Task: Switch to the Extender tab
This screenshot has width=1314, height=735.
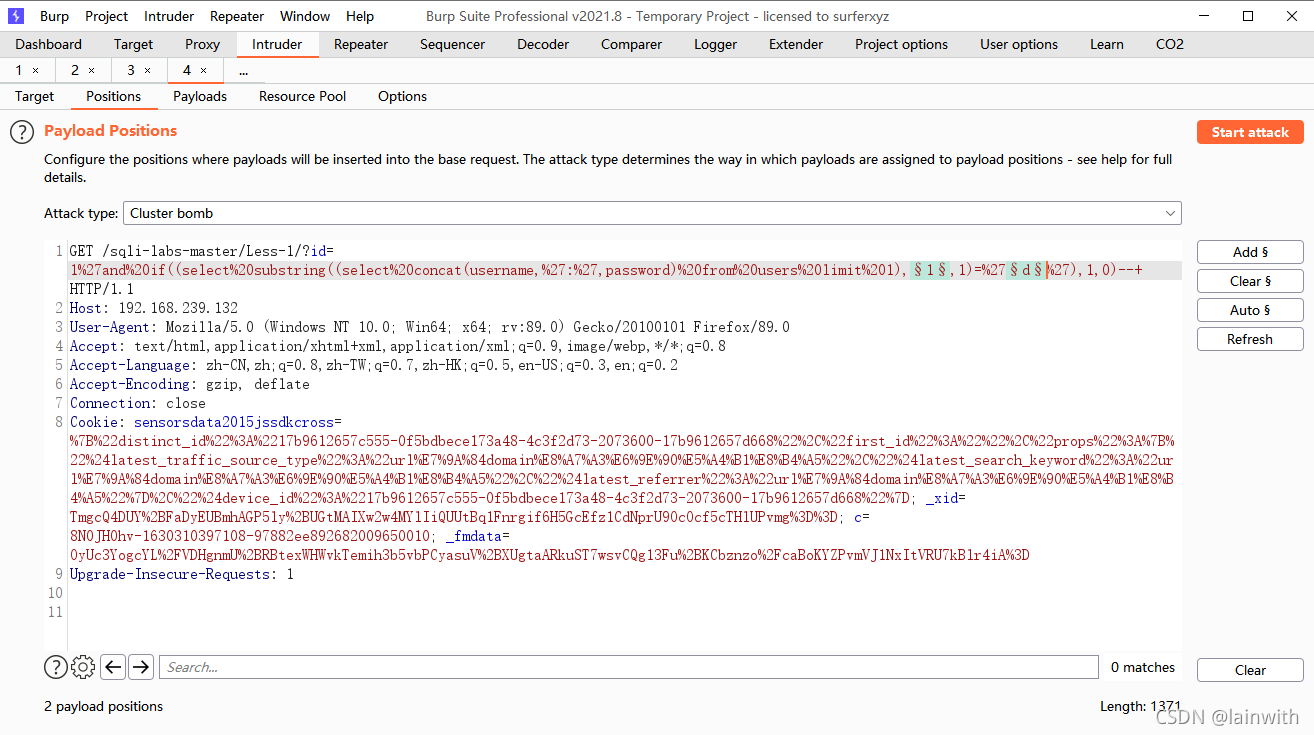Action: (x=796, y=44)
